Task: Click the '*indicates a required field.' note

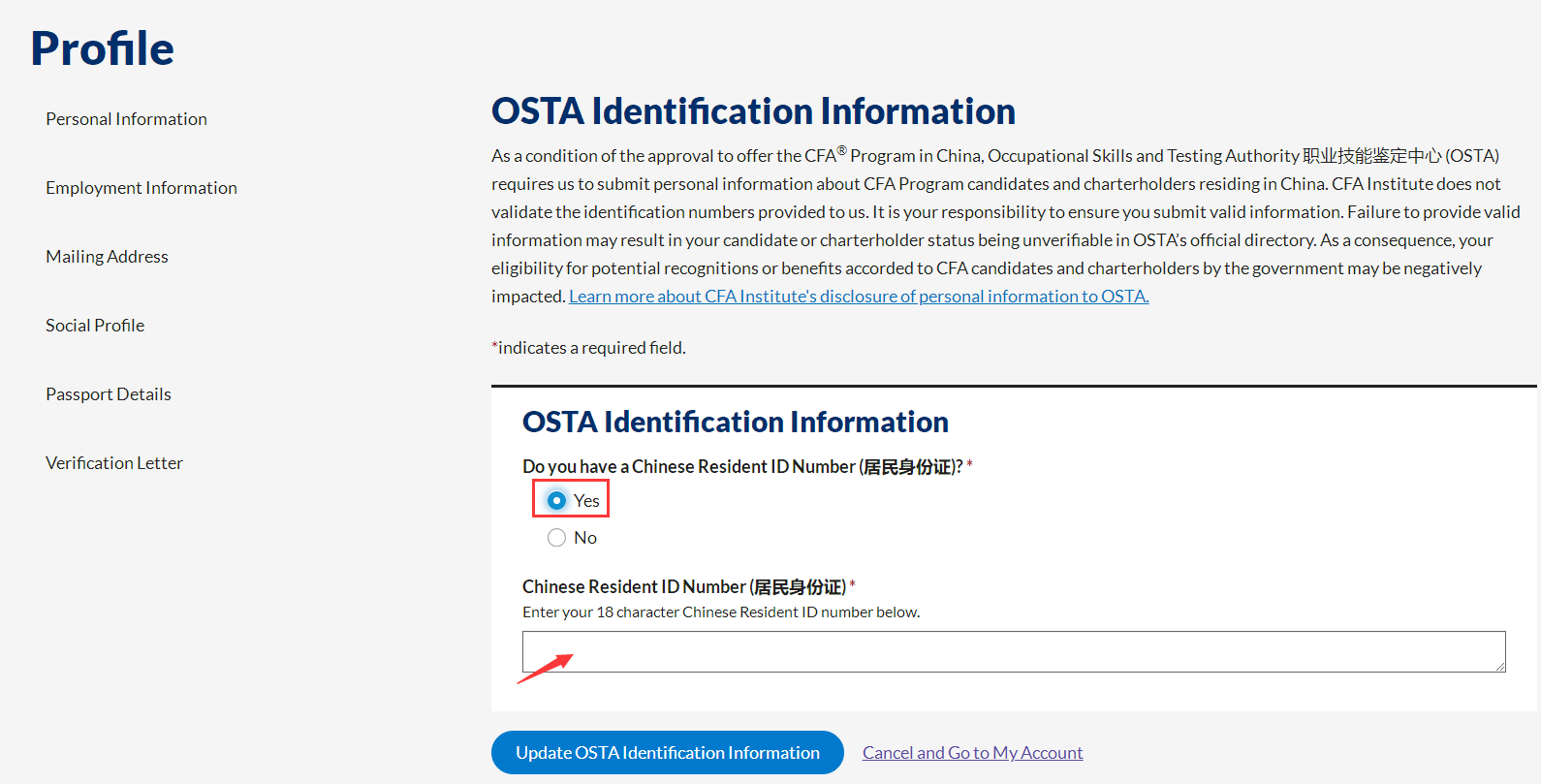Action: [x=588, y=348]
